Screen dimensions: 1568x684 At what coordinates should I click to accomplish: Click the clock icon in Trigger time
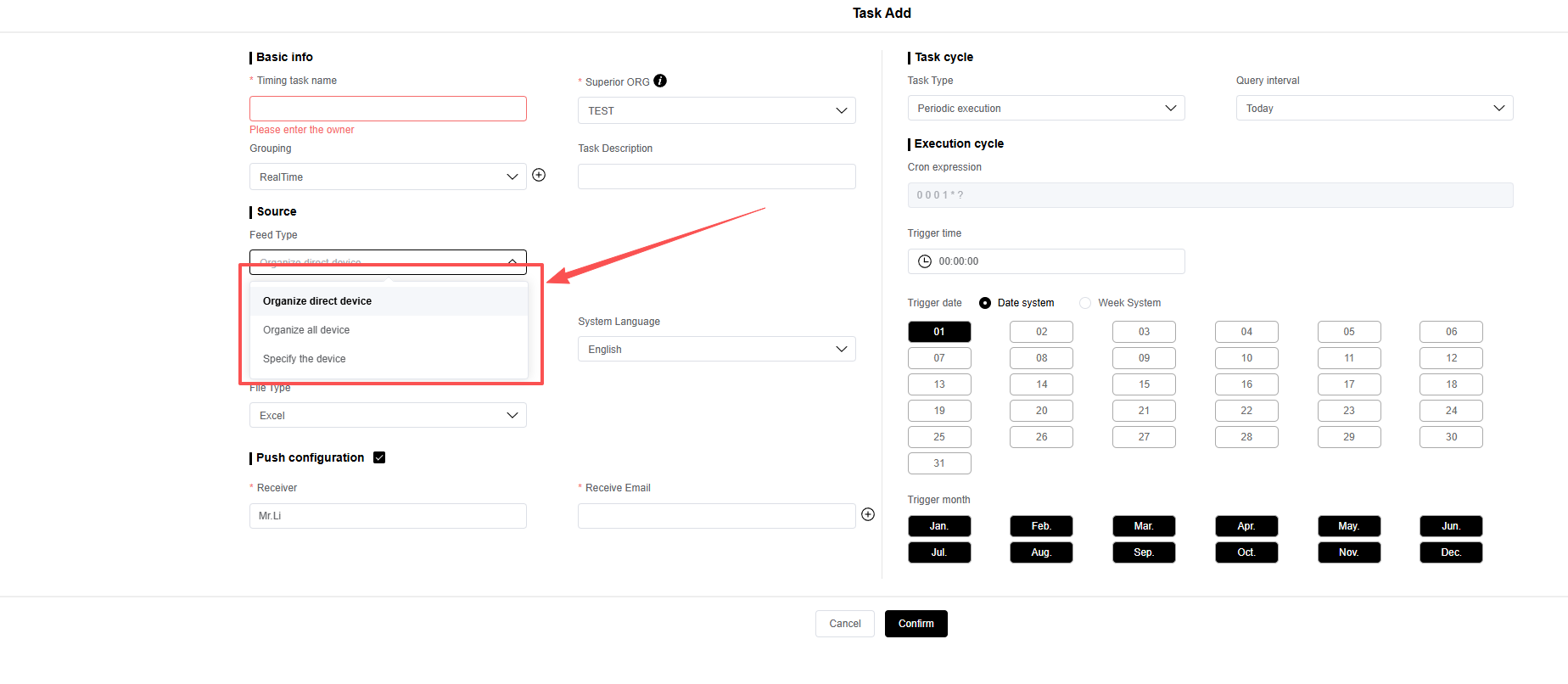[x=925, y=261]
